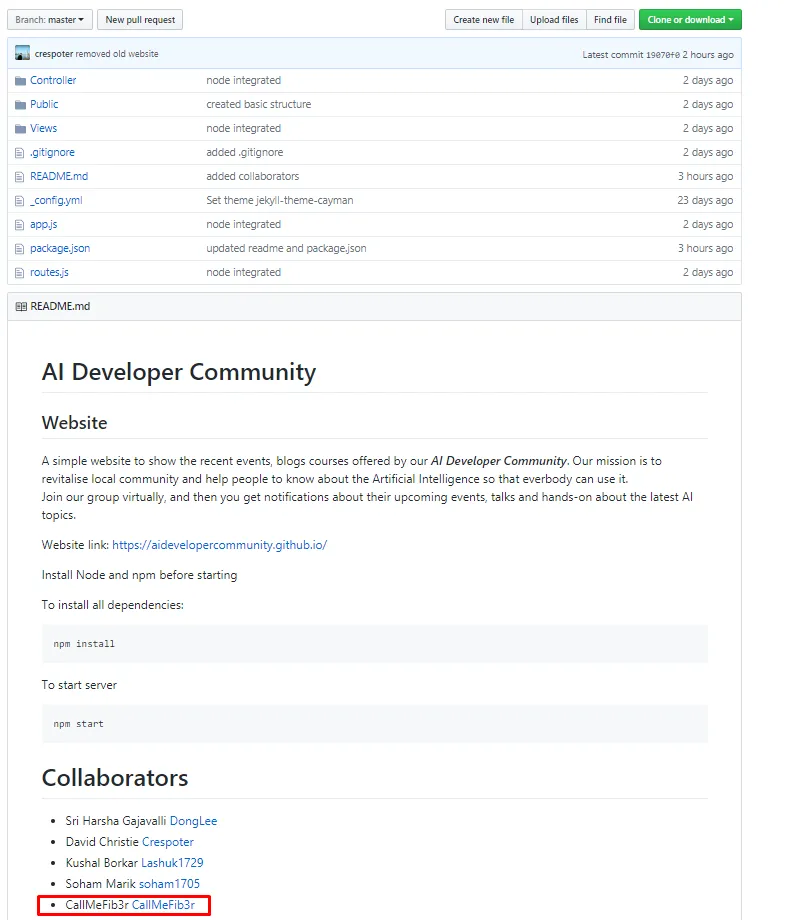Viewport: 800px width, 920px height.
Task: Click the New pull request button
Action: pyautogui.click(x=140, y=19)
